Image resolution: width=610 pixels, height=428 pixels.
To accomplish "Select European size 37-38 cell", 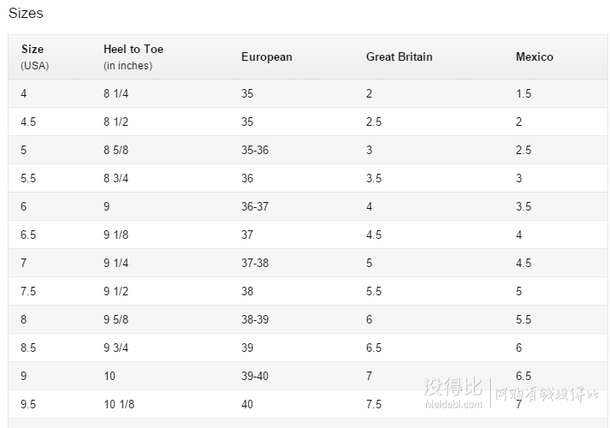I will [x=255, y=263].
